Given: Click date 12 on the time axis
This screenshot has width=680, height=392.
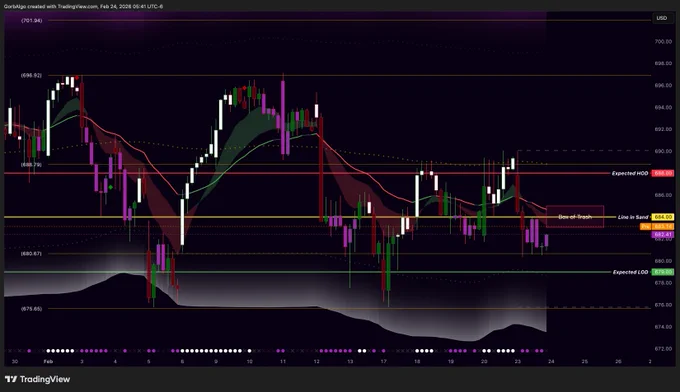Looking at the screenshot, I should coord(316,361).
